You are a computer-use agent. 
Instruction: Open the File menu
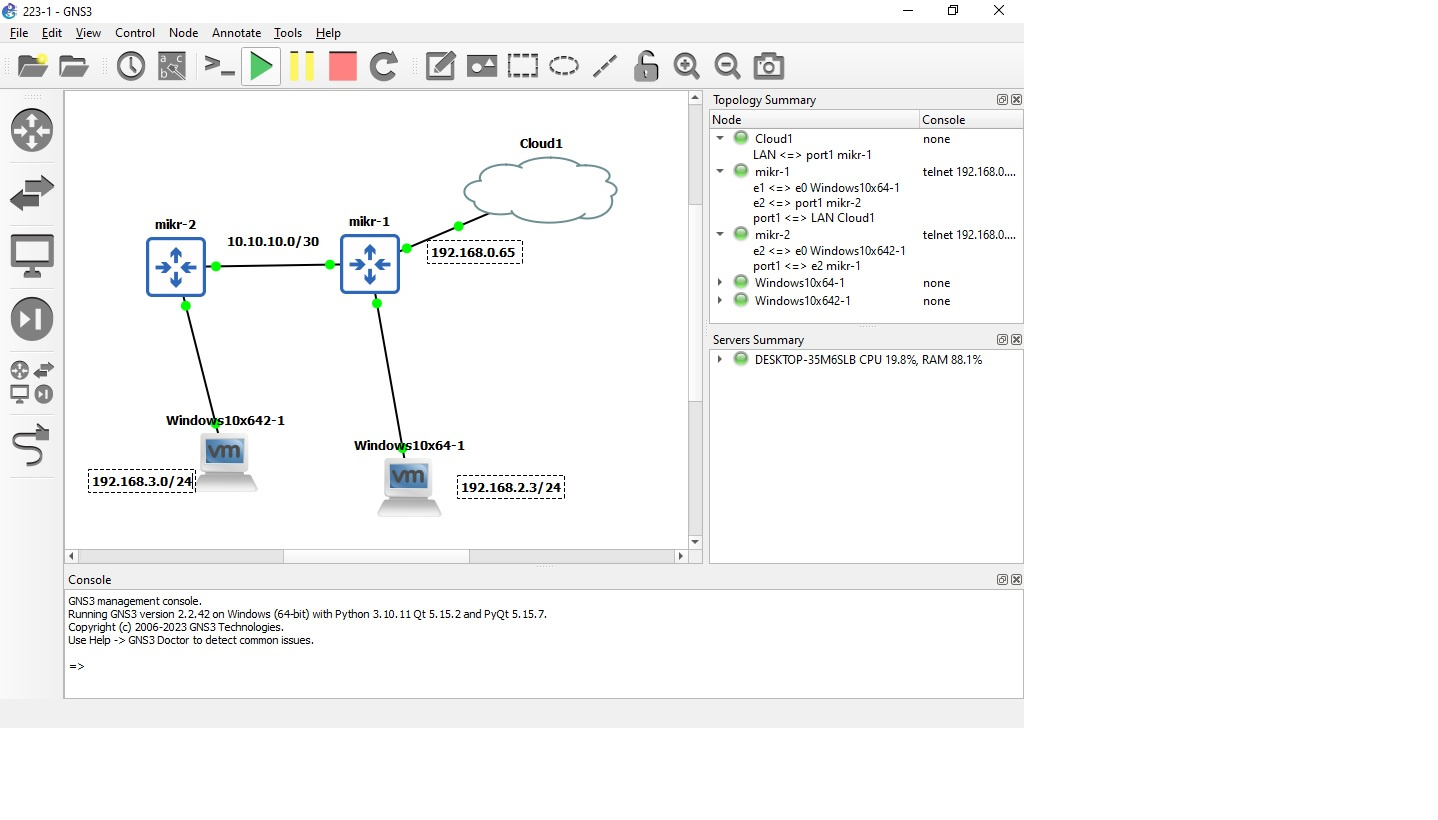[19, 33]
